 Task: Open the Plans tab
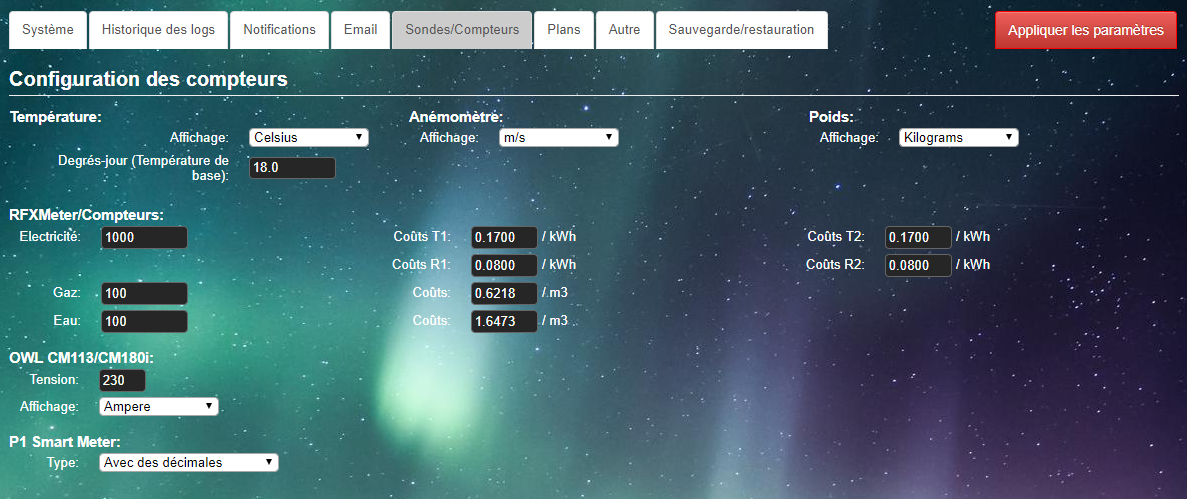(x=564, y=30)
